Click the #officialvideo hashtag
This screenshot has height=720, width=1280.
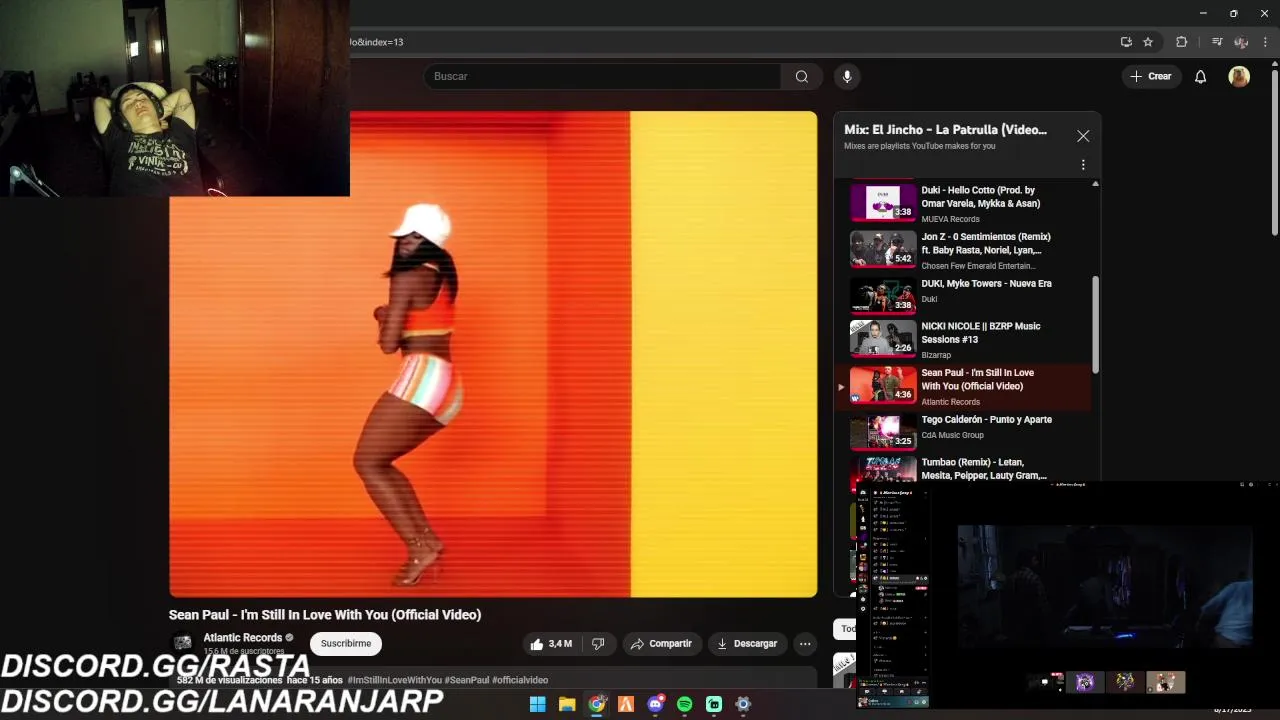point(520,680)
